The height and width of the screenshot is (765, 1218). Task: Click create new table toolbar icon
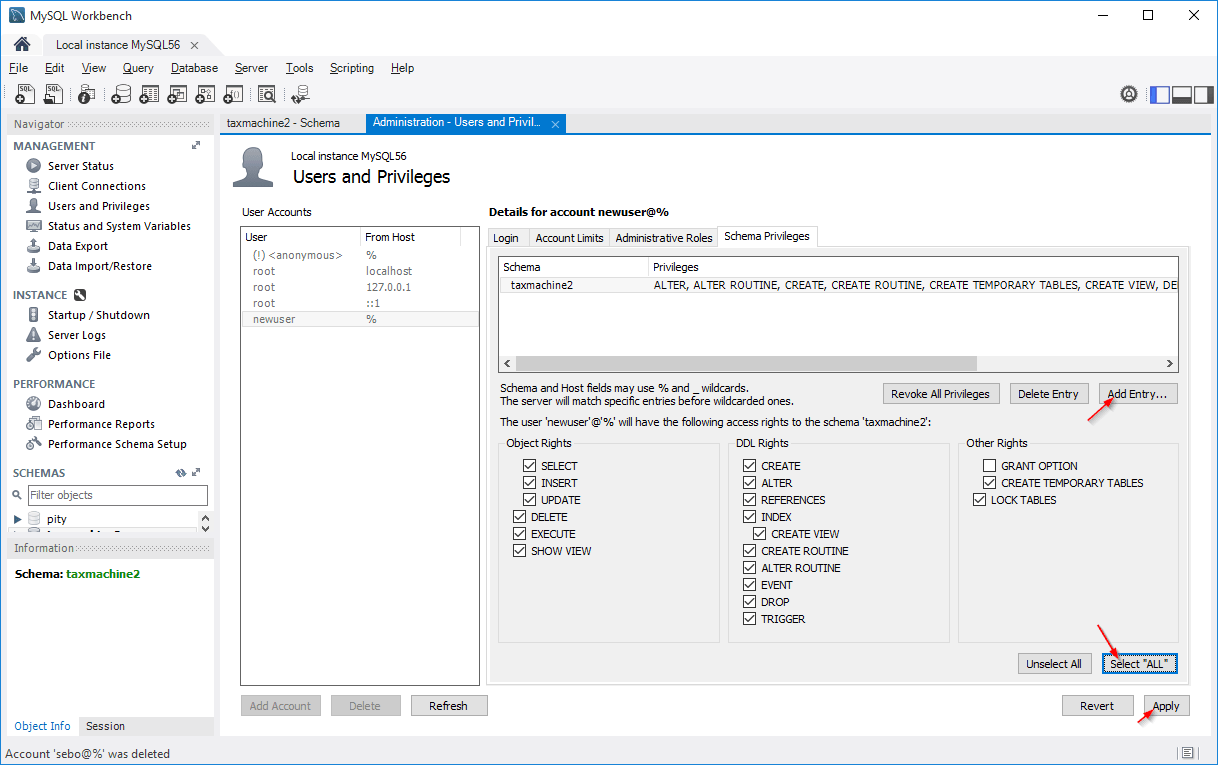coord(149,94)
